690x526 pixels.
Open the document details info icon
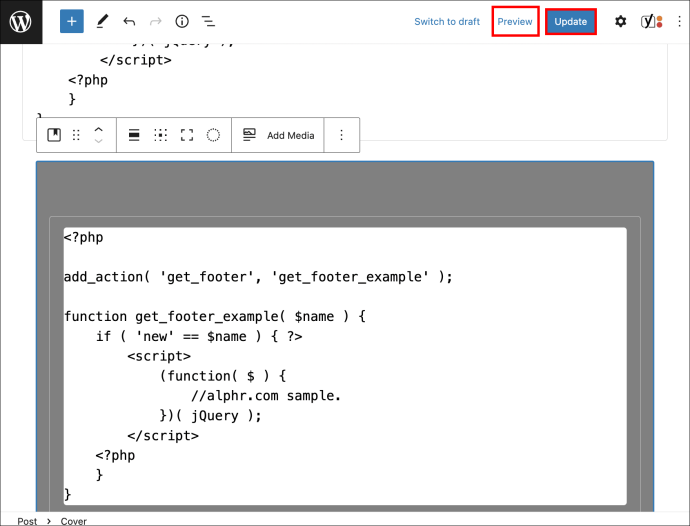pyautogui.click(x=182, y=22)
